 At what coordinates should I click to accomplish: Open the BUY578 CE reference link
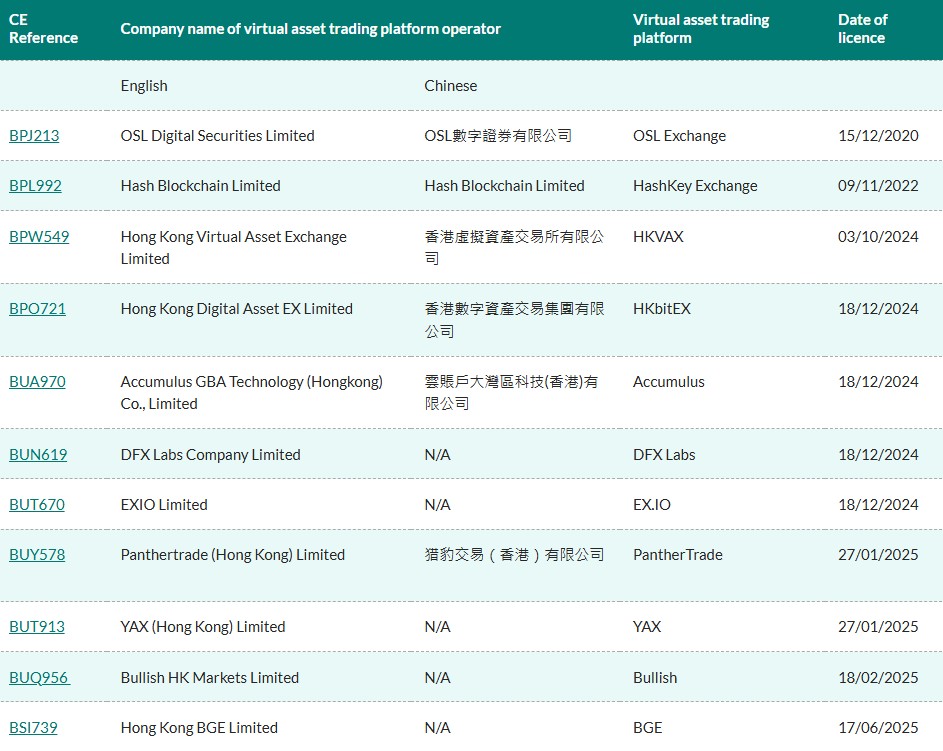pos(37,554)
